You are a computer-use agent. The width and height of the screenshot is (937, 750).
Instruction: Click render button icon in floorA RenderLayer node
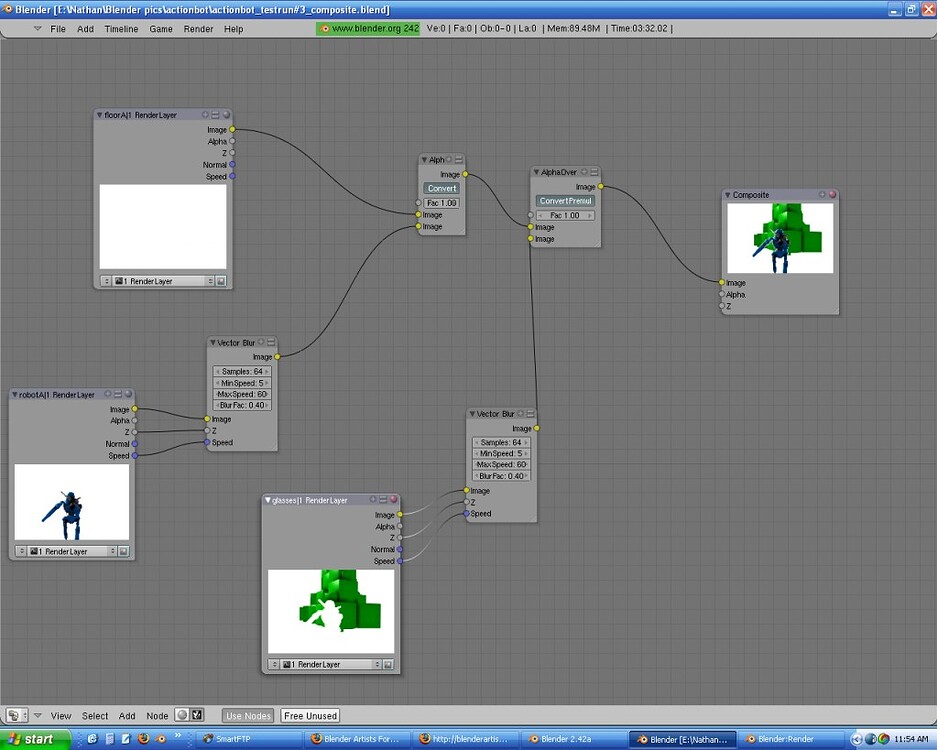pos(221,281)
